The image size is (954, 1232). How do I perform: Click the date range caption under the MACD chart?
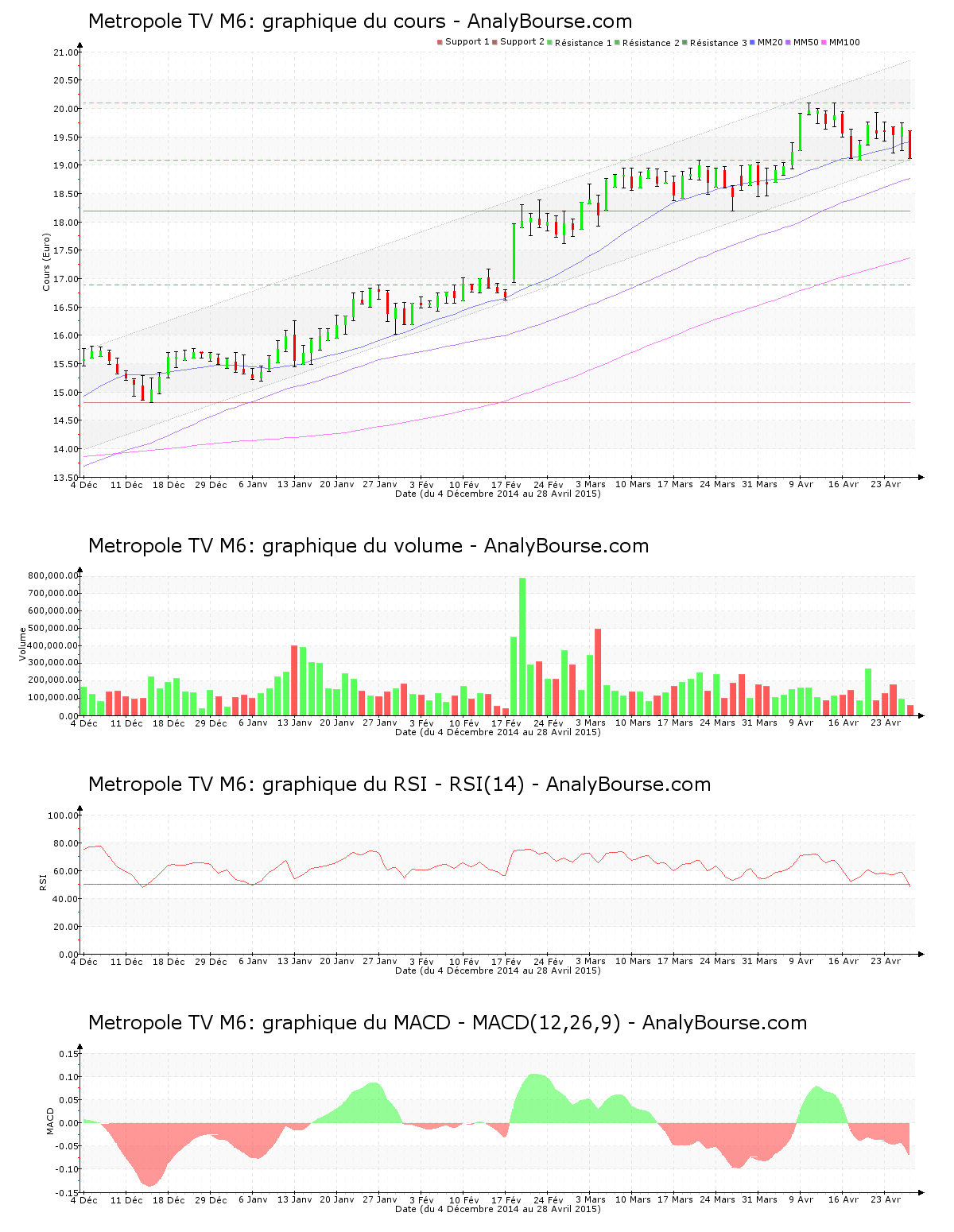click(498, 1209)
